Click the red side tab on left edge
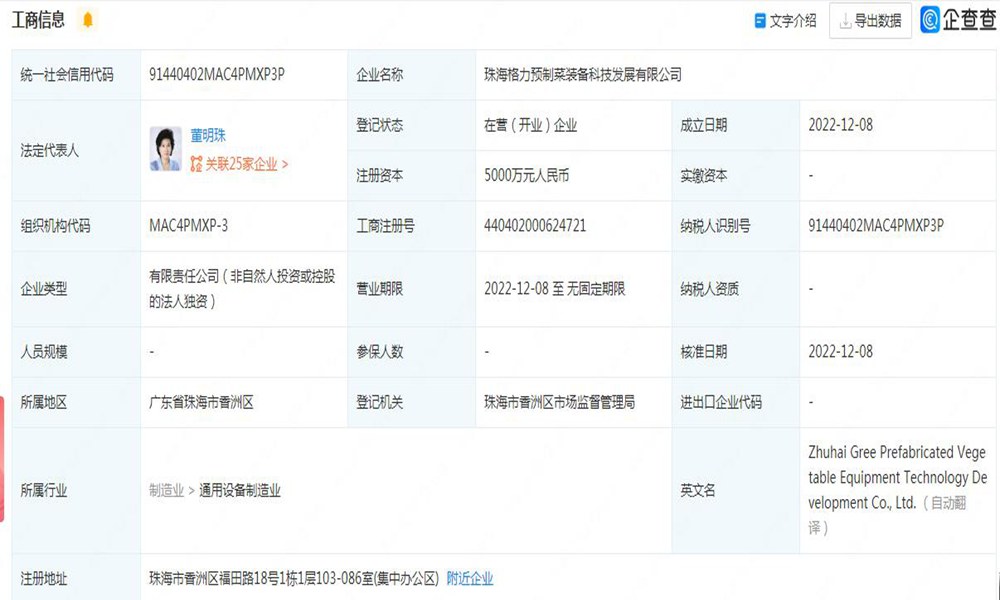Viewport: 1000px width, 600px height. click(2, 459)
